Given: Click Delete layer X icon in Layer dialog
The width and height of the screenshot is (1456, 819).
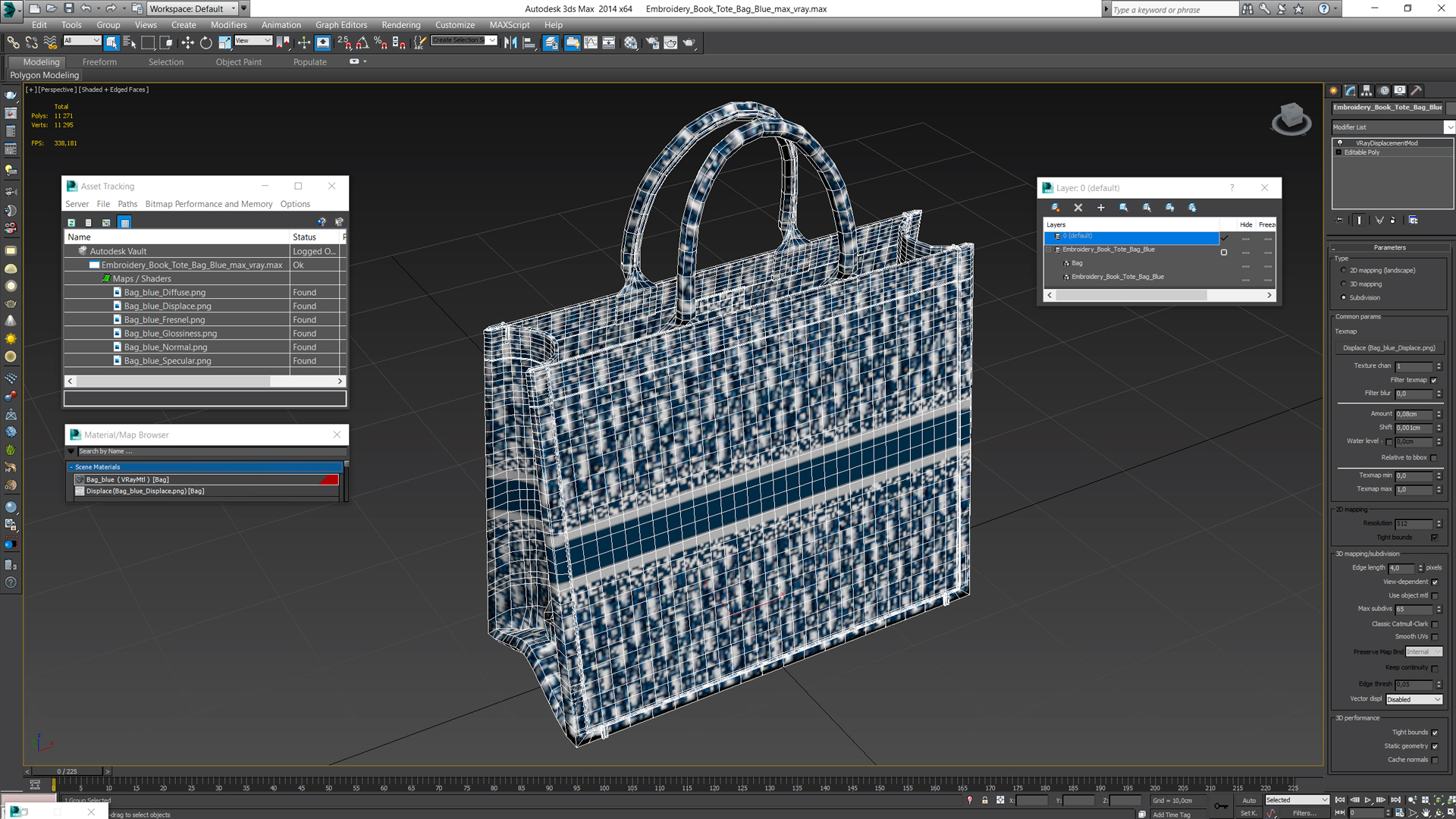Looking at the screenshot, I should tap(1078, 207).
